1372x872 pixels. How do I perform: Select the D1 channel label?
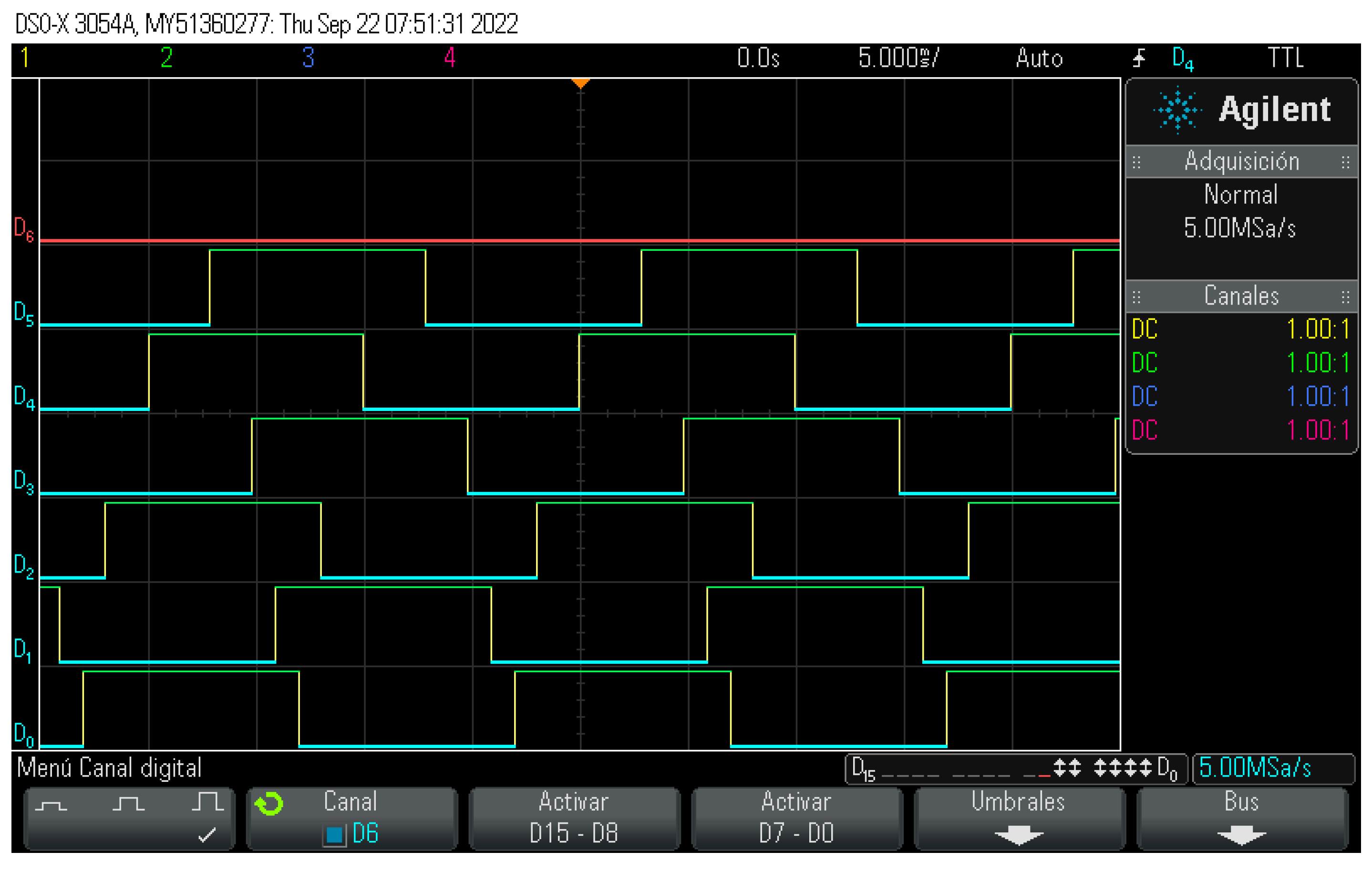(x=23, y=650)
